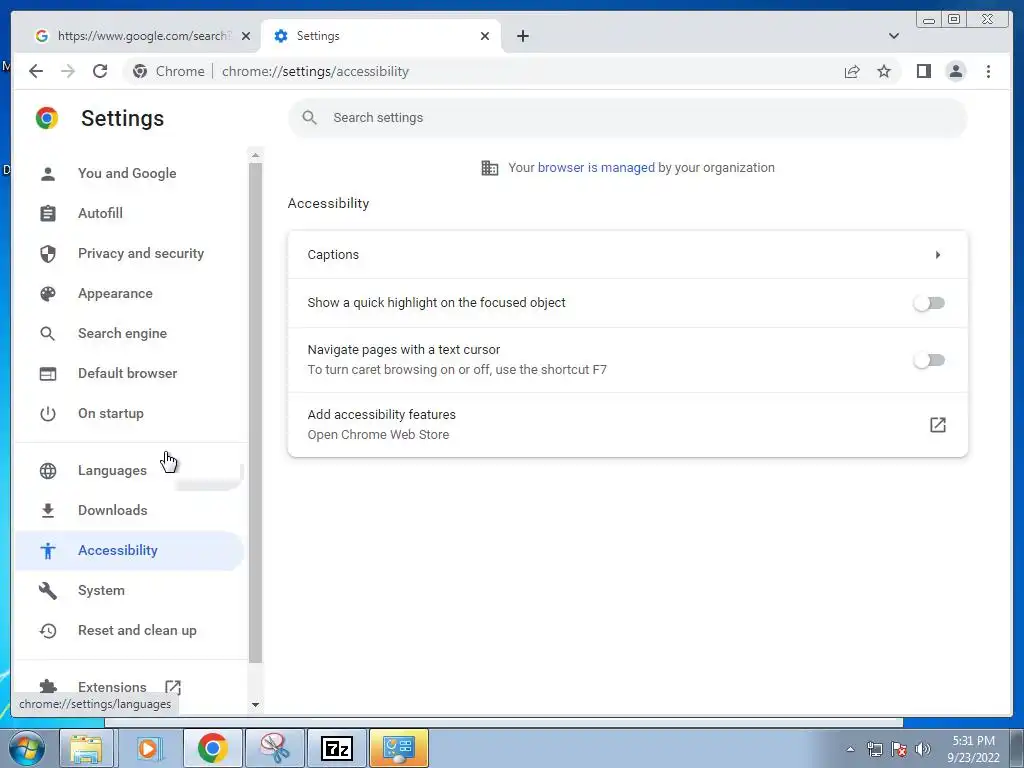
Task: Open the tab search chevron
Action: (893, 36)
